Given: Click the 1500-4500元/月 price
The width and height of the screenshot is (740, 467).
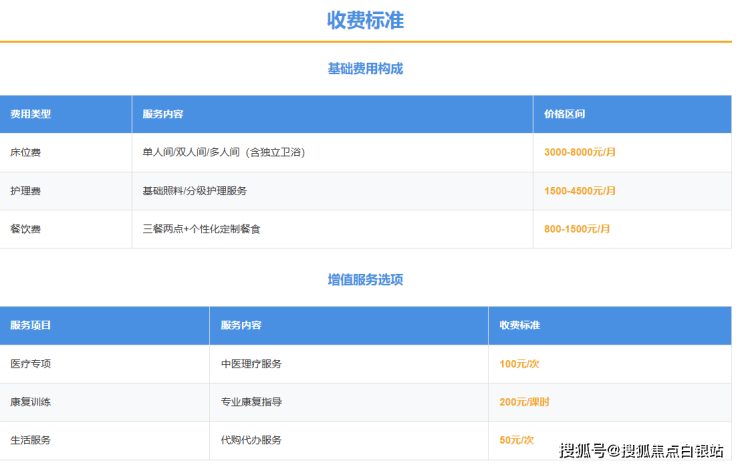Looking at the screenshot, I should (580, 190).
